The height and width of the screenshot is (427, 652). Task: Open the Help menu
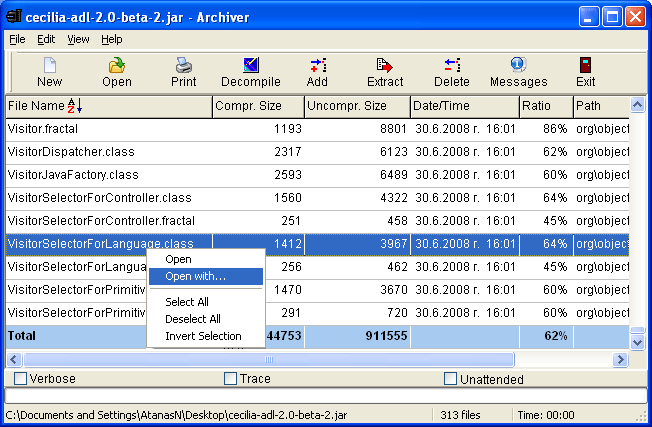coord(111,39)
